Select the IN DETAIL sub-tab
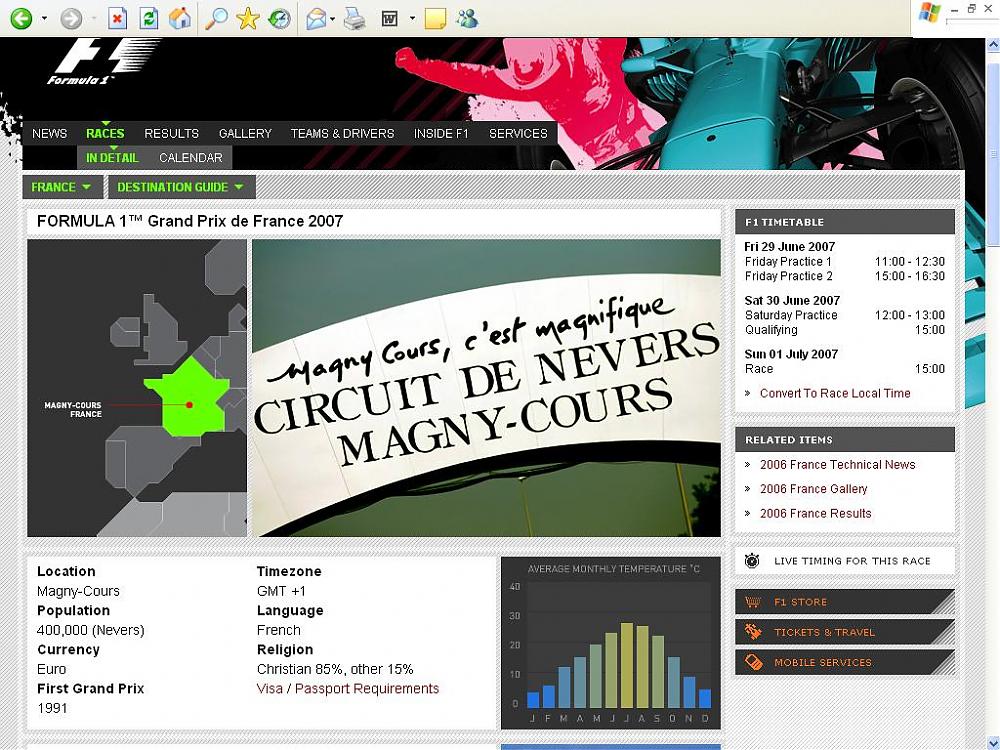Viewport: 1000px width, 750px height. (112, 158)
